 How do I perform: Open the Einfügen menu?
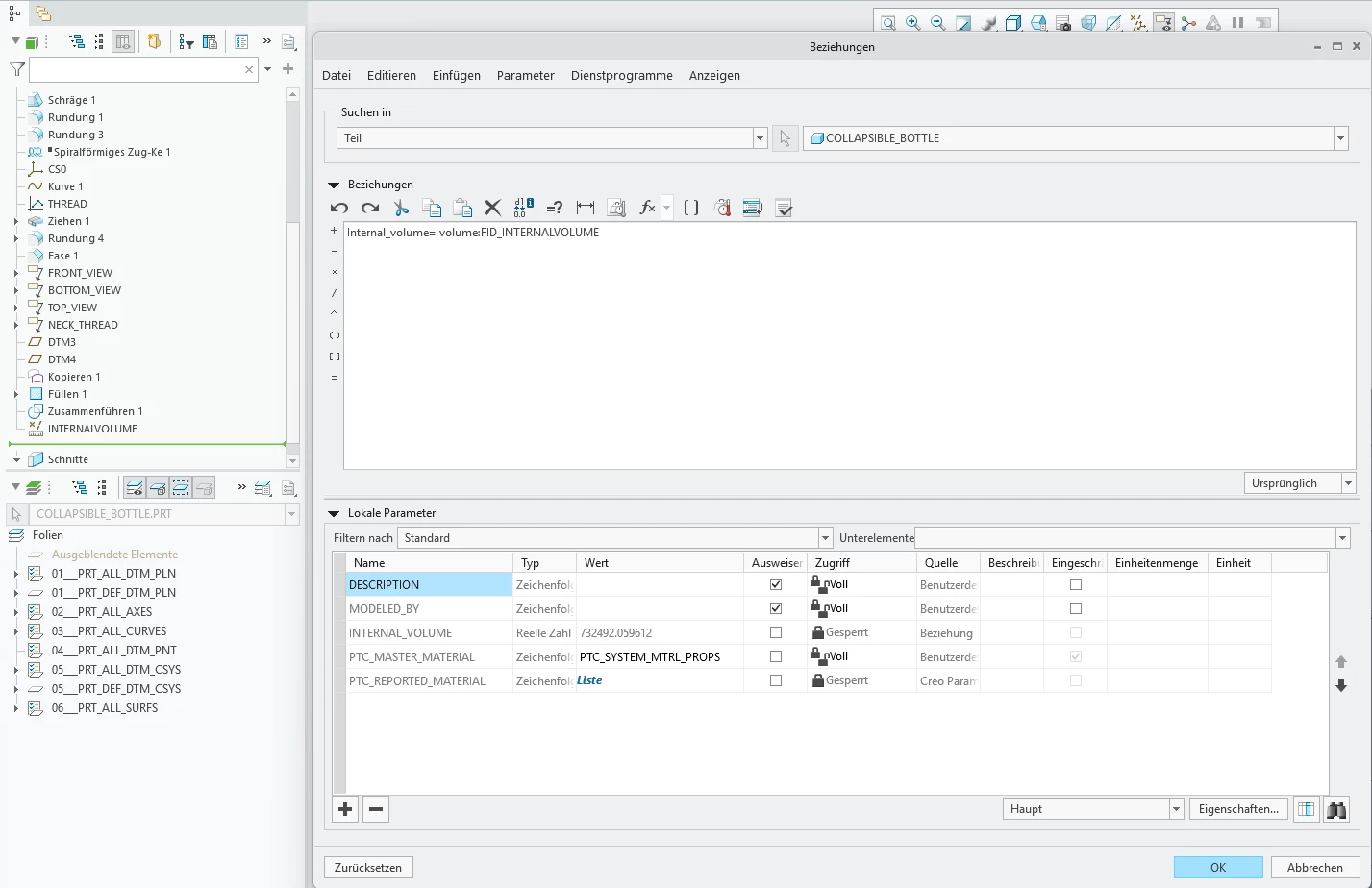tap(457, 75)
